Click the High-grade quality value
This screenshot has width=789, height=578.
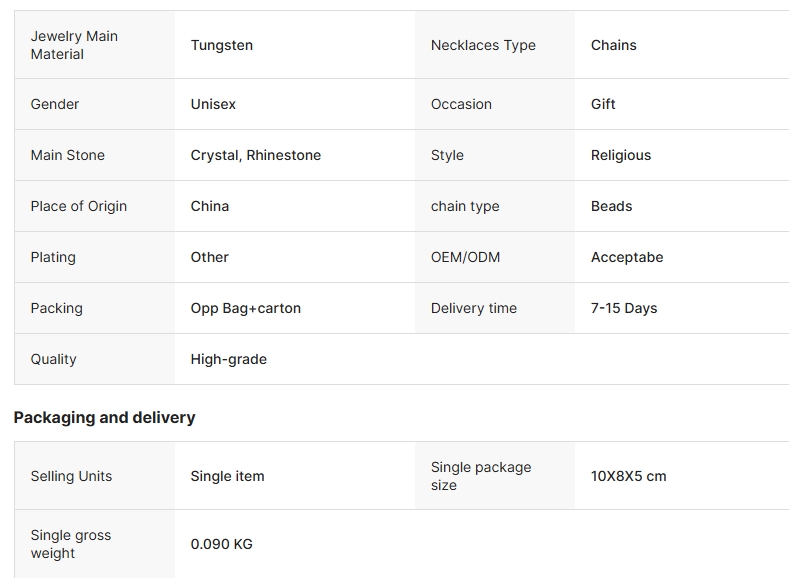(x=229, y=359)
